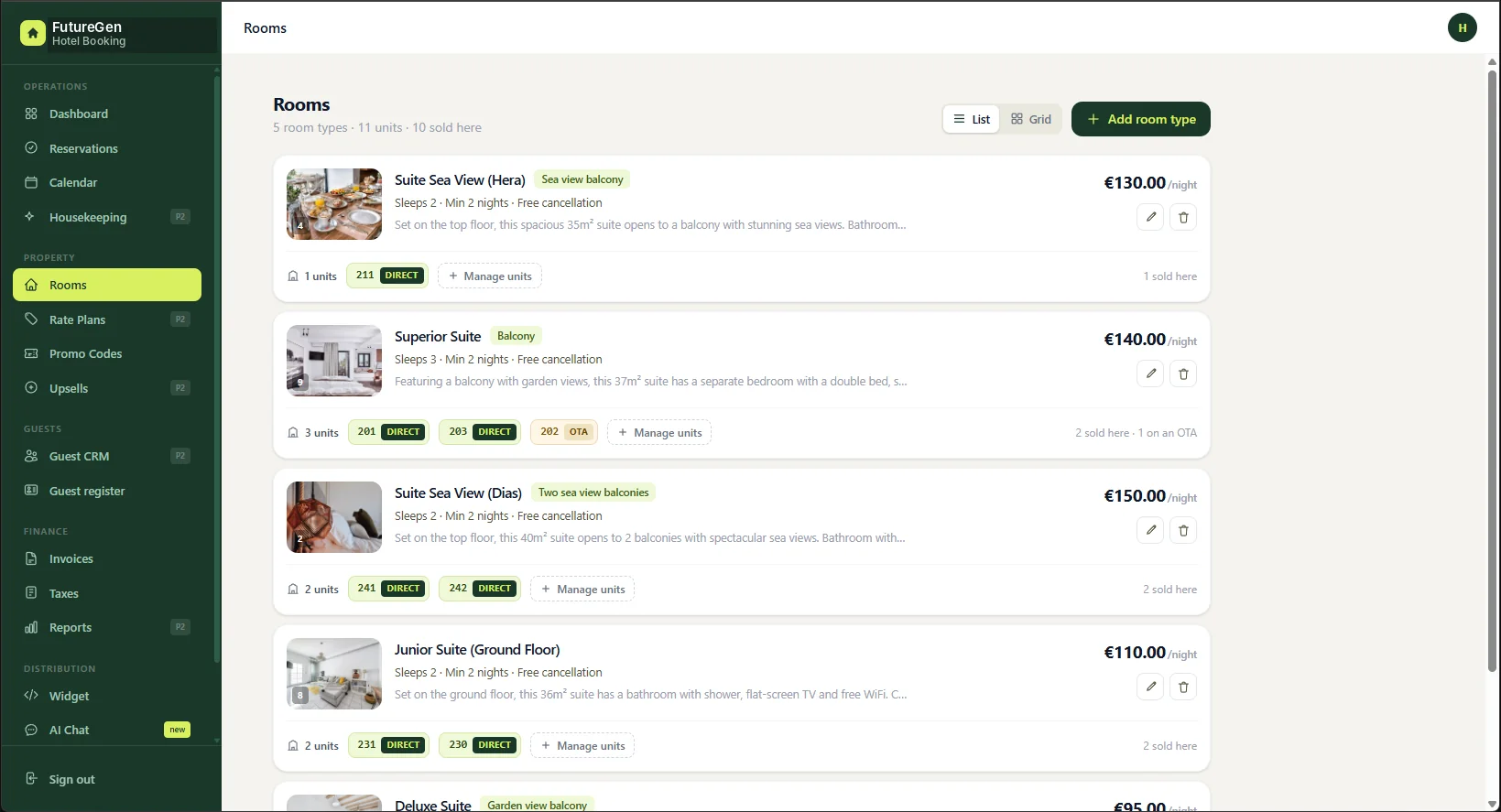The image size is (1501, 812).
Task: Delete the Suite Sea View (Dias) room
Action: [1183, 530]
